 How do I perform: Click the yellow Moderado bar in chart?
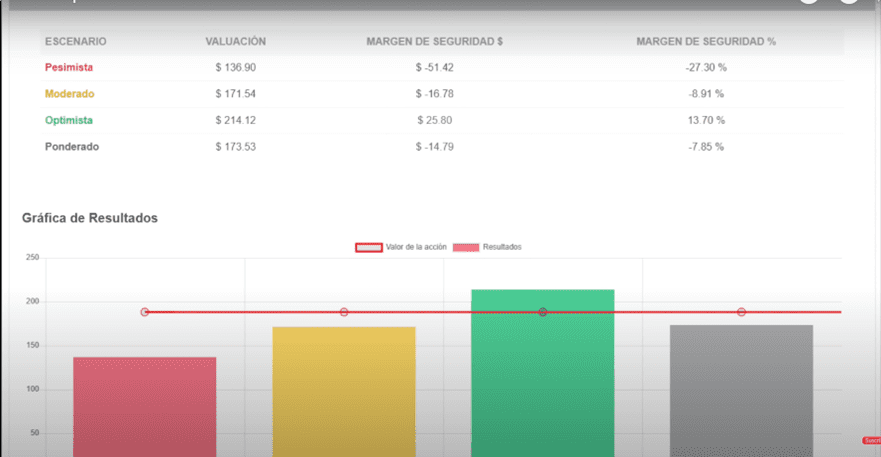(x=343, y=390)
